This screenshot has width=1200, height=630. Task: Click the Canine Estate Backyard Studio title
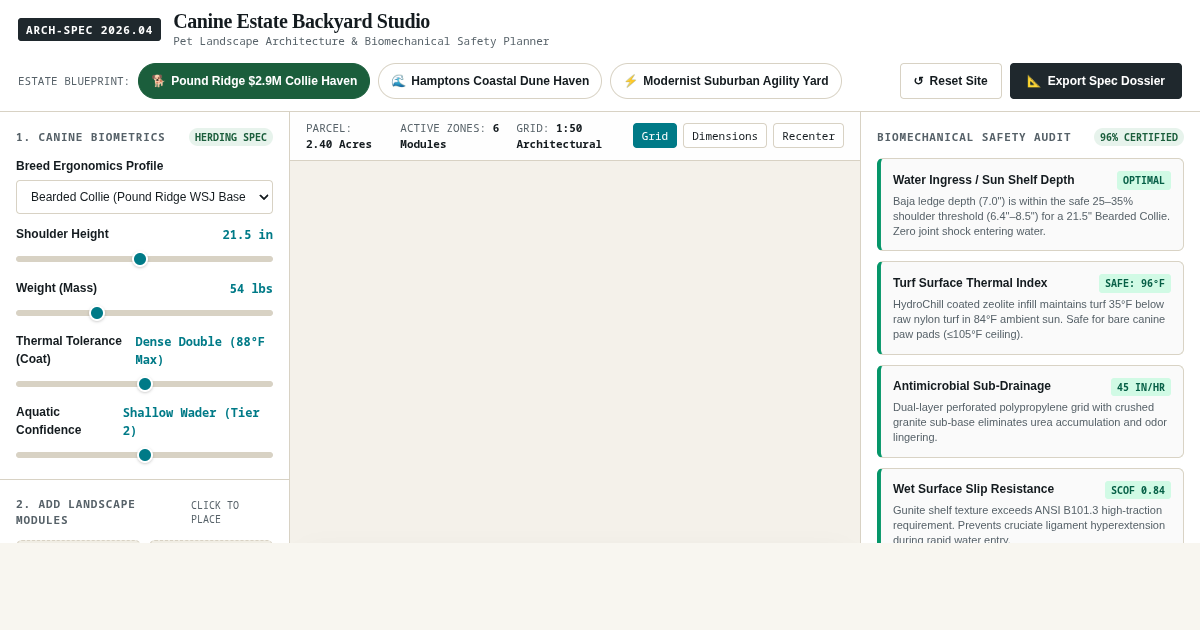point(301,21)
